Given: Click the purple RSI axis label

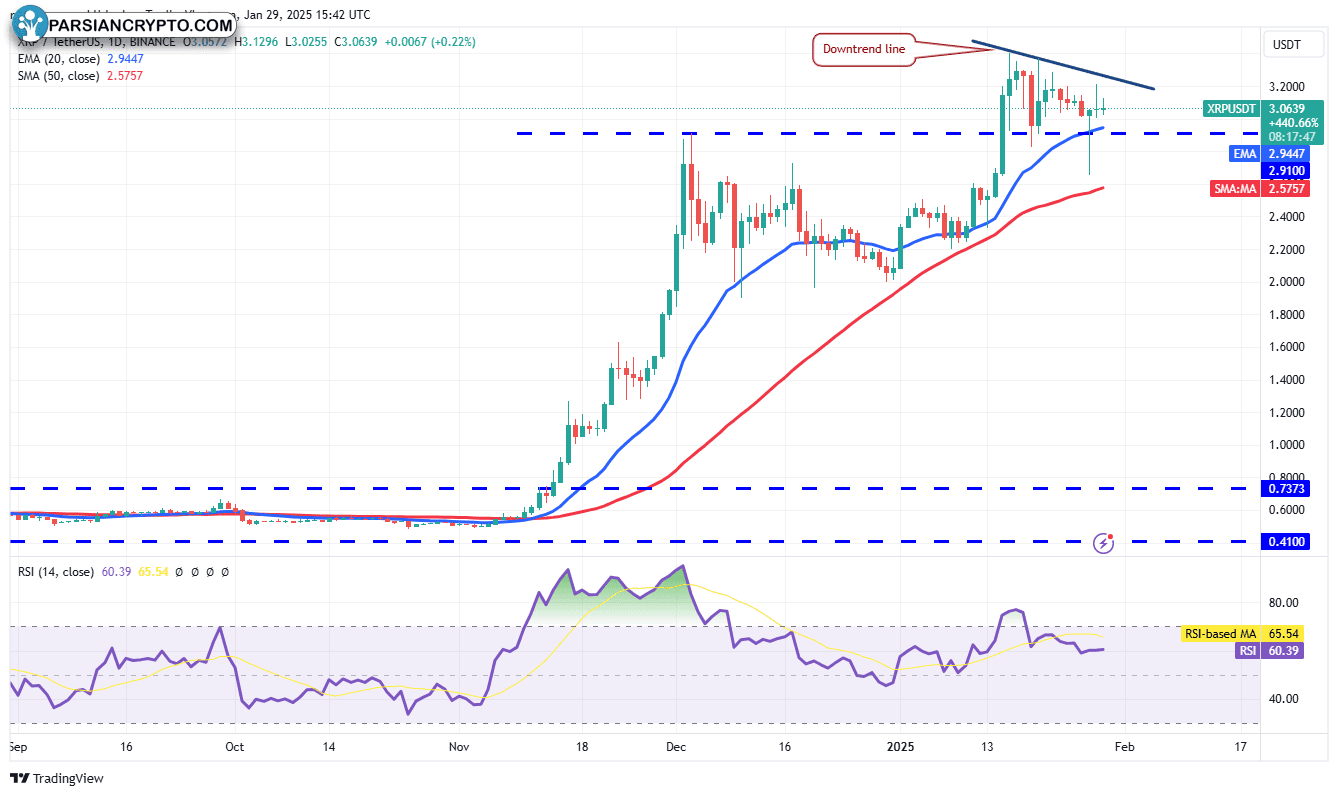Looking at the screenshot, I should [x=1246, y=650].
